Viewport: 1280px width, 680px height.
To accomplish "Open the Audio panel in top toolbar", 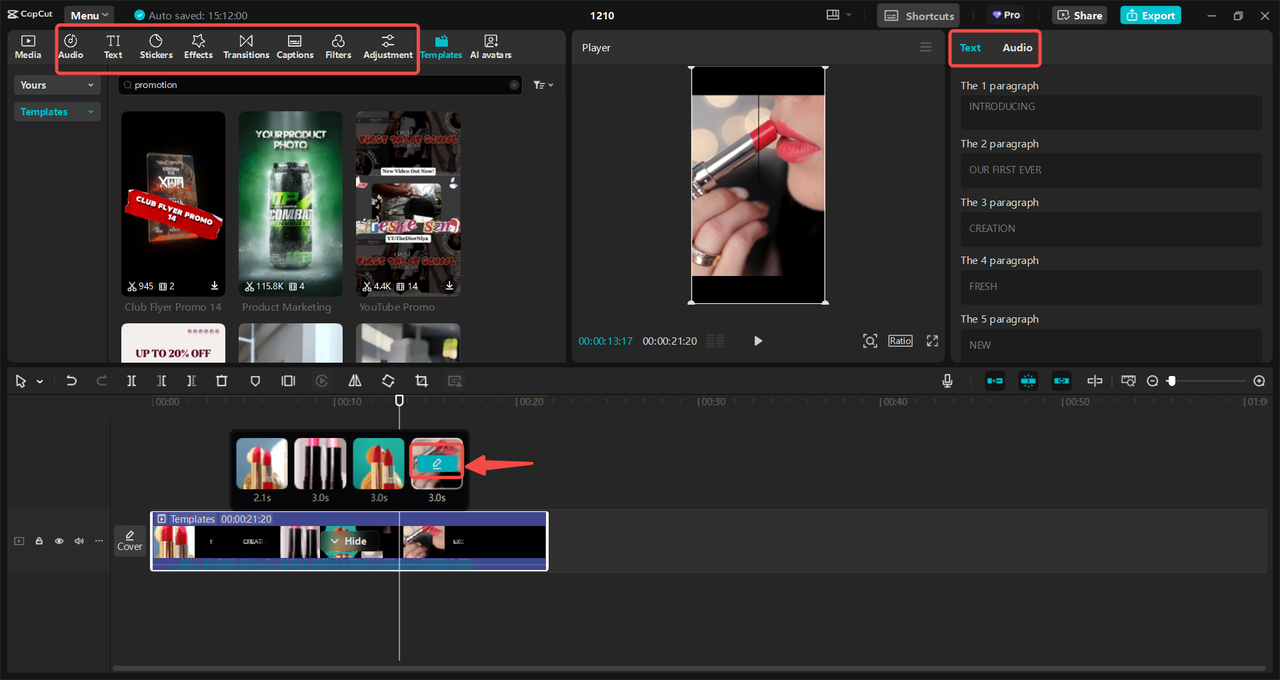I will point(70,46).
